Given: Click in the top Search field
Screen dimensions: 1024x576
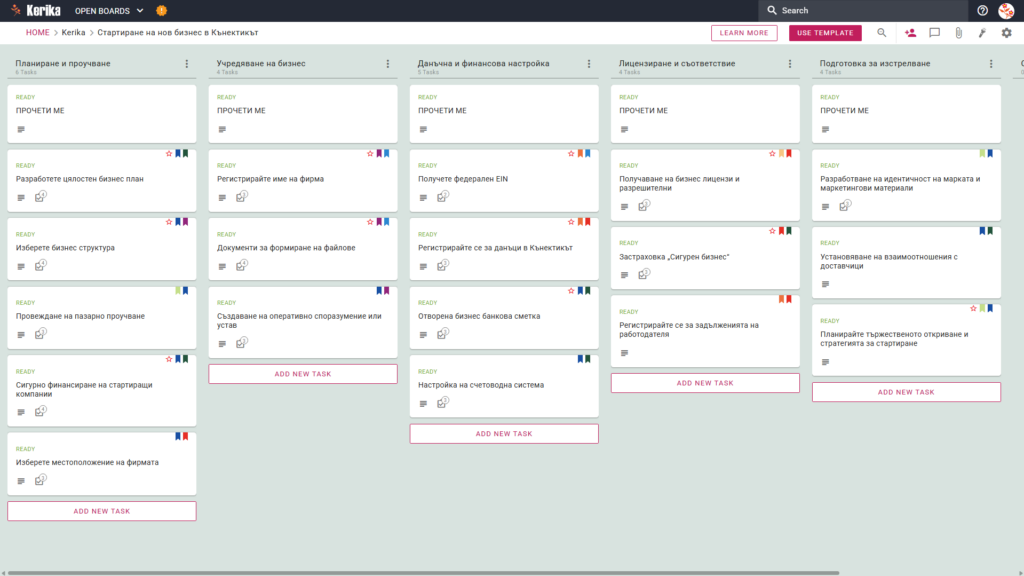Looking at the screenshot, I should (x=863, y=10).
